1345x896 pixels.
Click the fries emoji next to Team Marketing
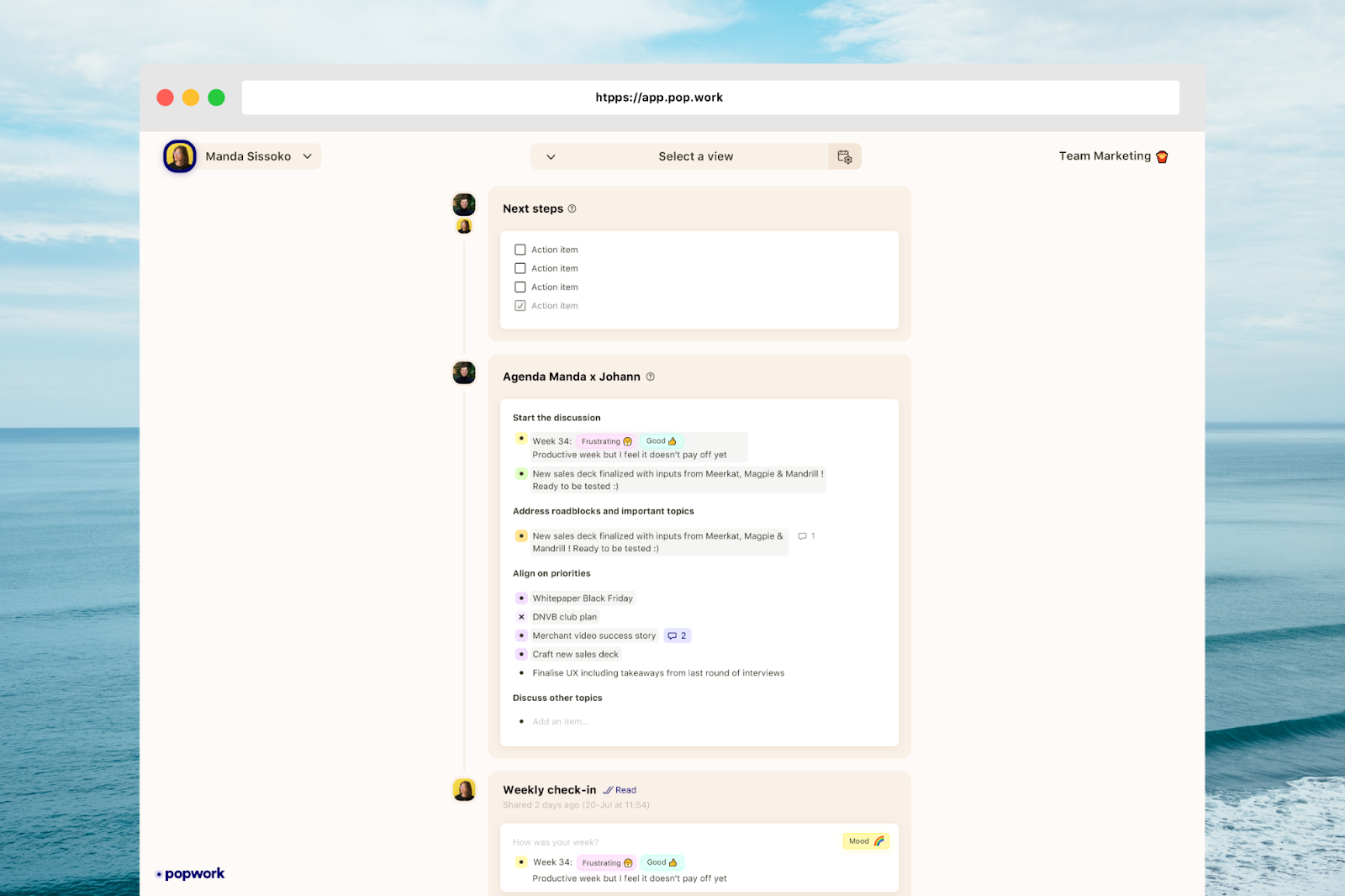pos(1162,155)
